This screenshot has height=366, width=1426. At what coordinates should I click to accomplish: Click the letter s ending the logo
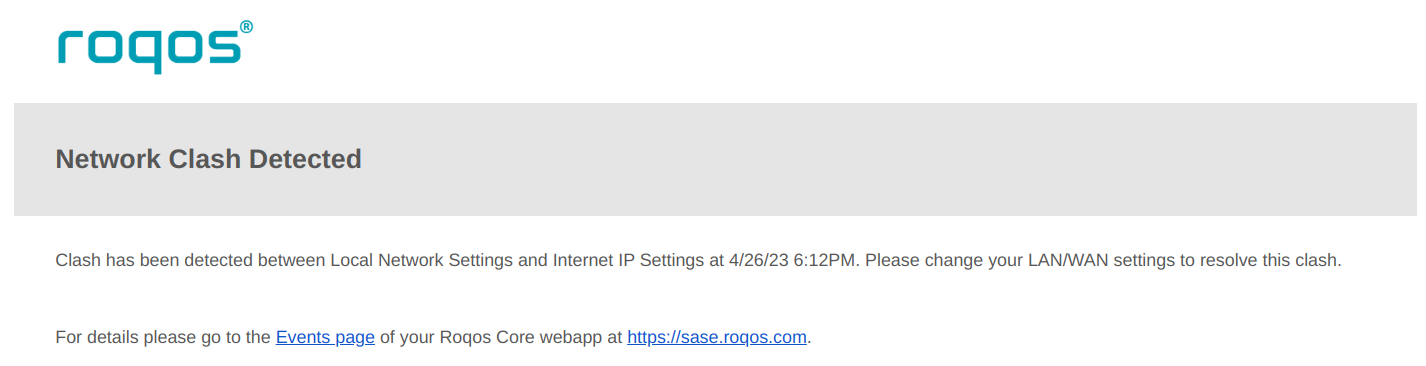(x=224, y=47)
